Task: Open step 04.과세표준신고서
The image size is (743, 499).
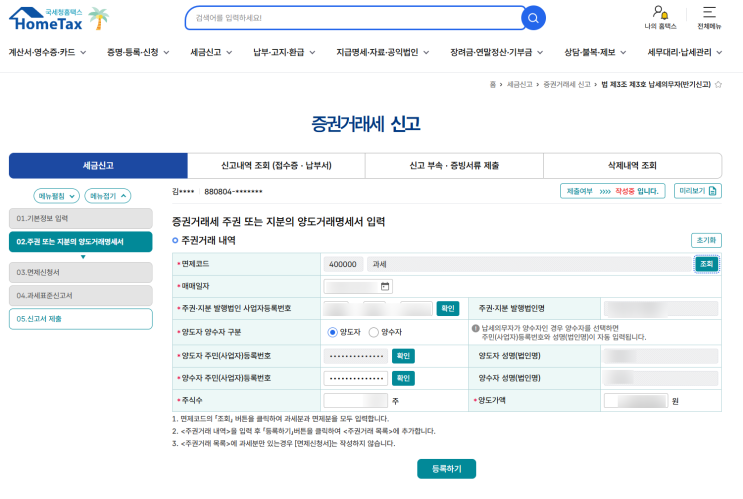Action: [81, 296]
